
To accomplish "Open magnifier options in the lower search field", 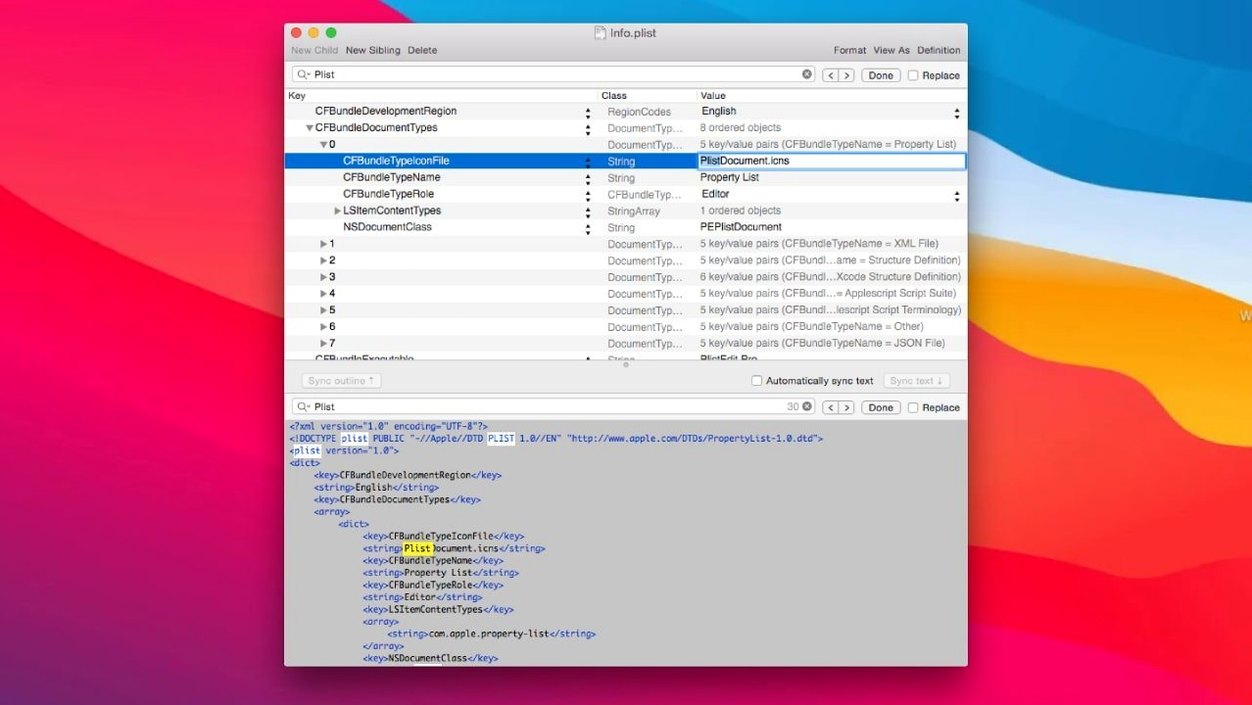I will tap(303, 407).
